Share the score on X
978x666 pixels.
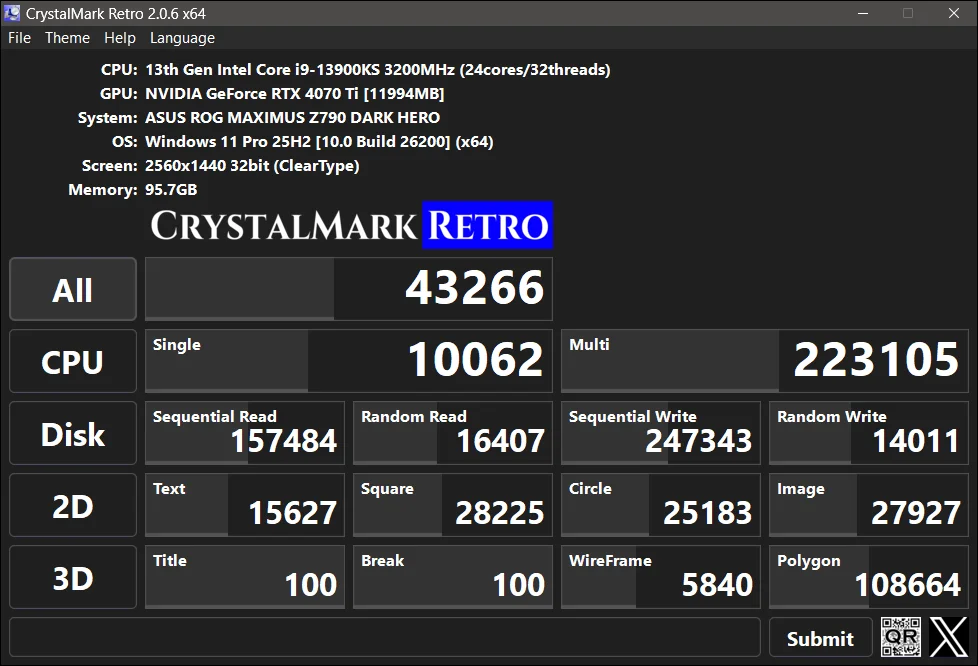[x=948, y=637]
